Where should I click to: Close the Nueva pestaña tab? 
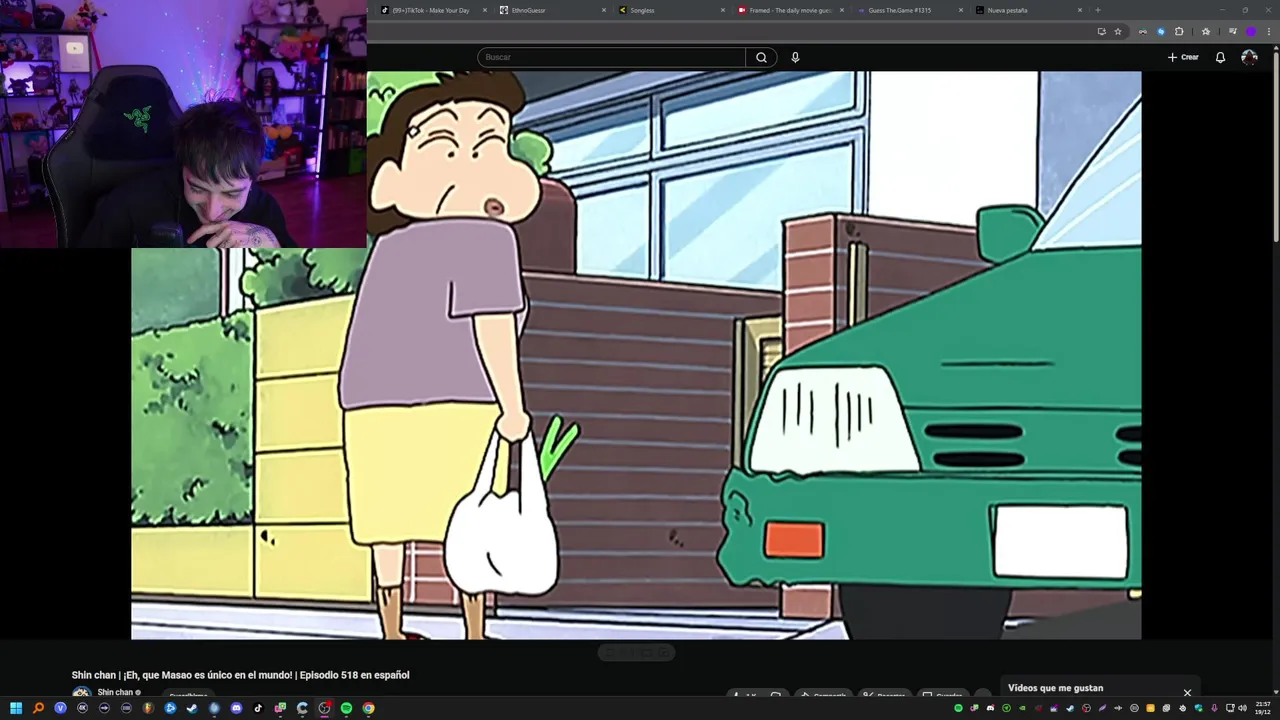point(1080,10)
